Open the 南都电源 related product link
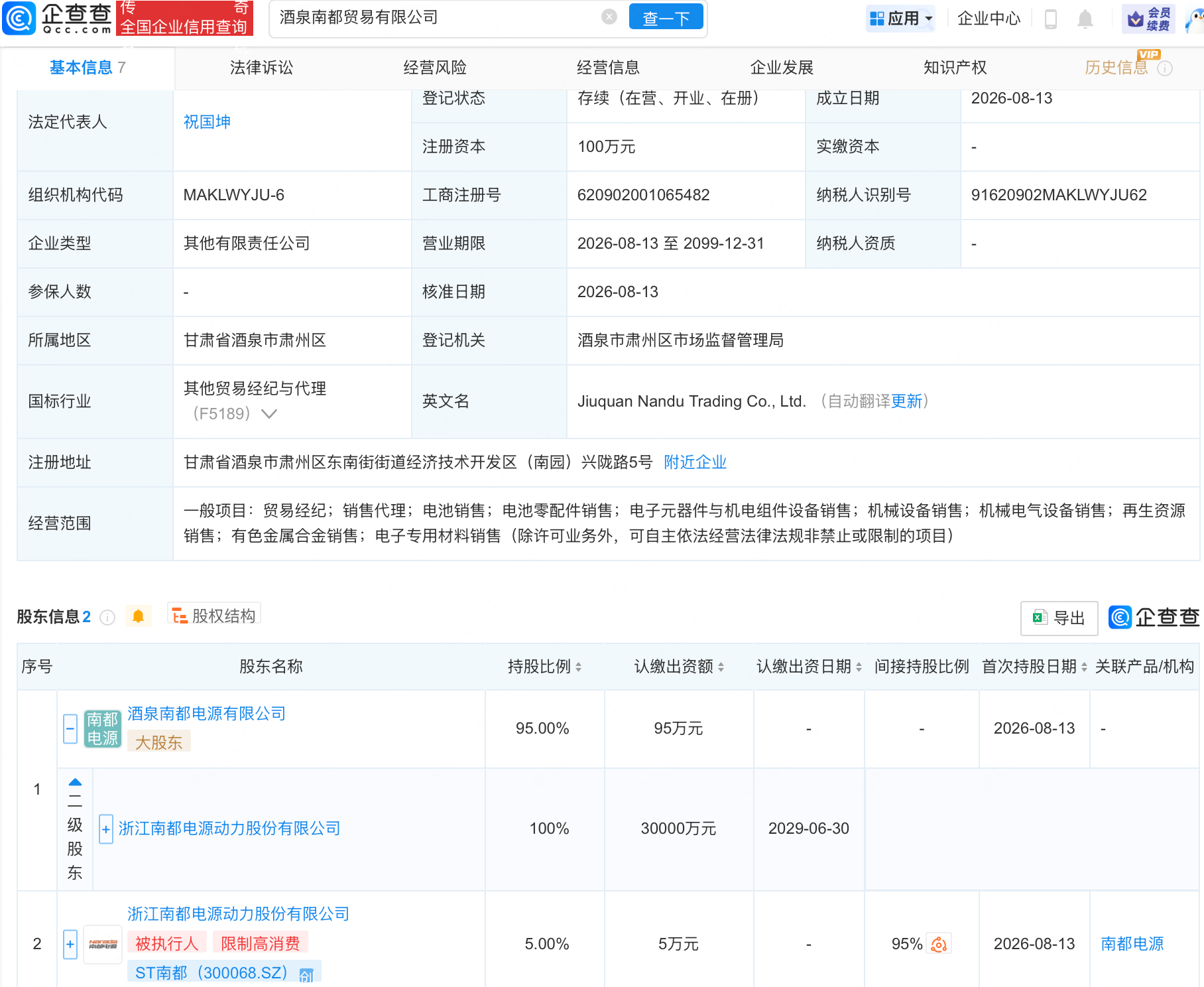This screenshot has height=987, width=1204. tap(1132, 944)
